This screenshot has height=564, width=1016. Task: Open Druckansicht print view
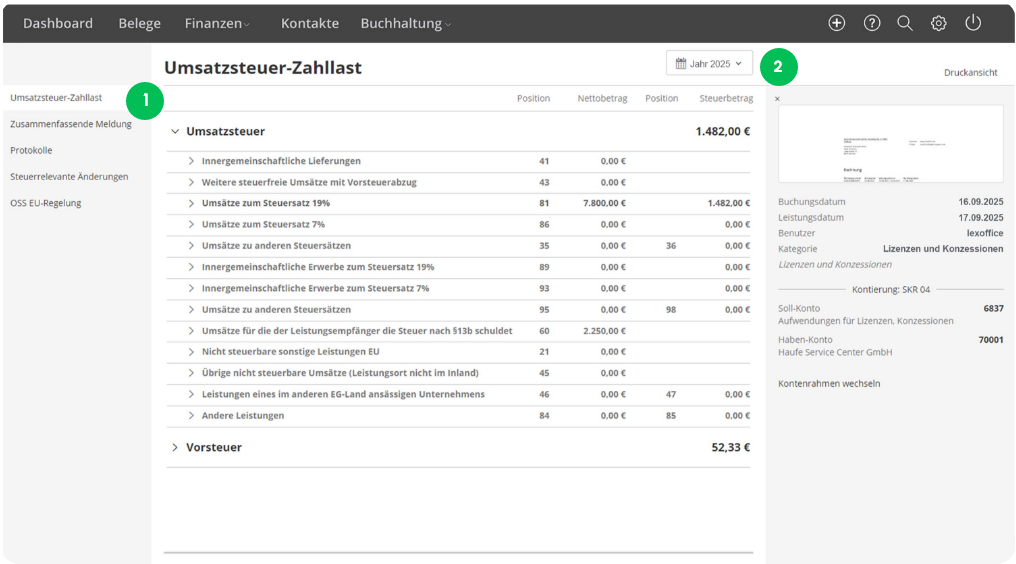click(970, 73)
